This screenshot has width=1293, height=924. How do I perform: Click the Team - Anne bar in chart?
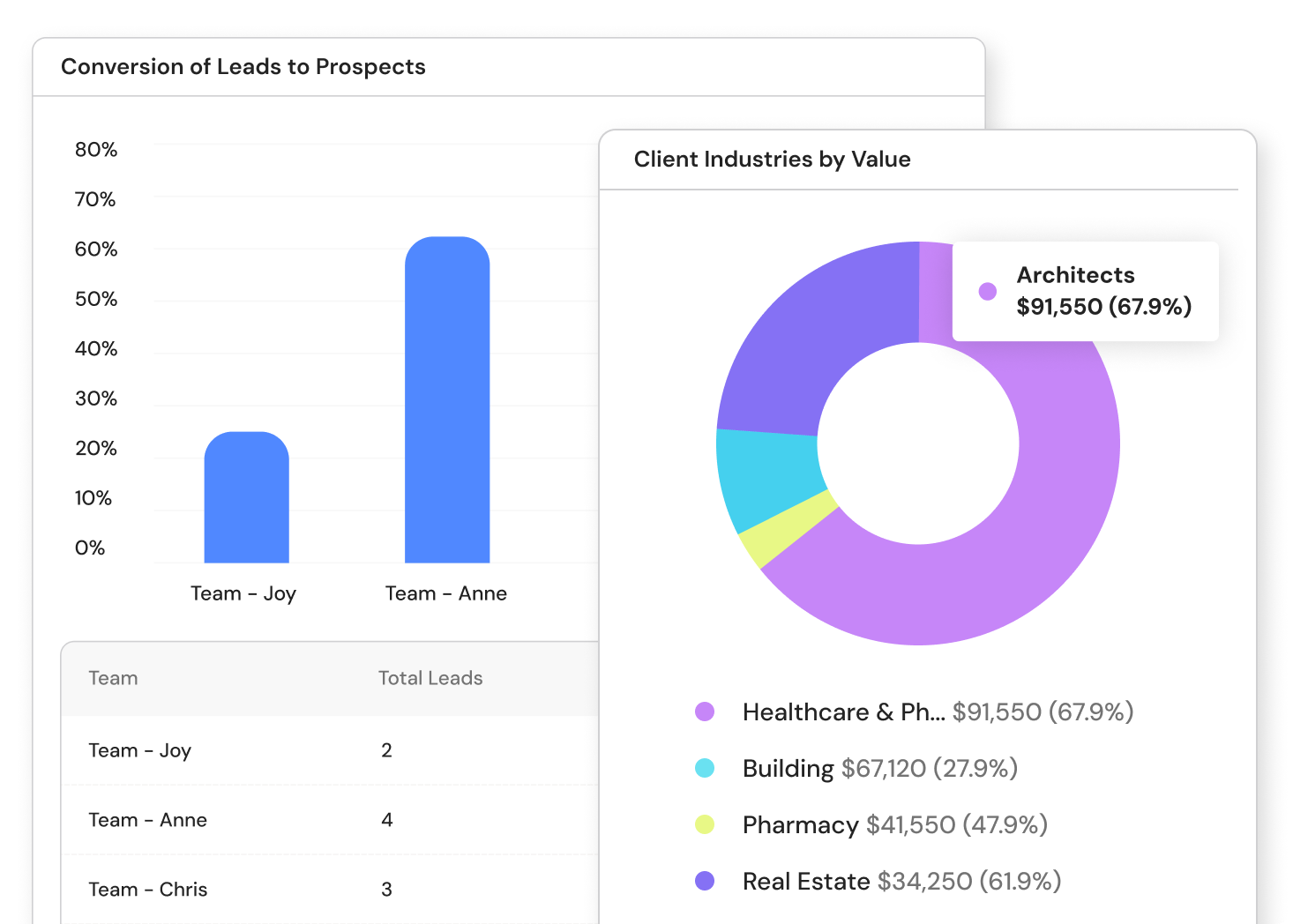click(447, 400)
